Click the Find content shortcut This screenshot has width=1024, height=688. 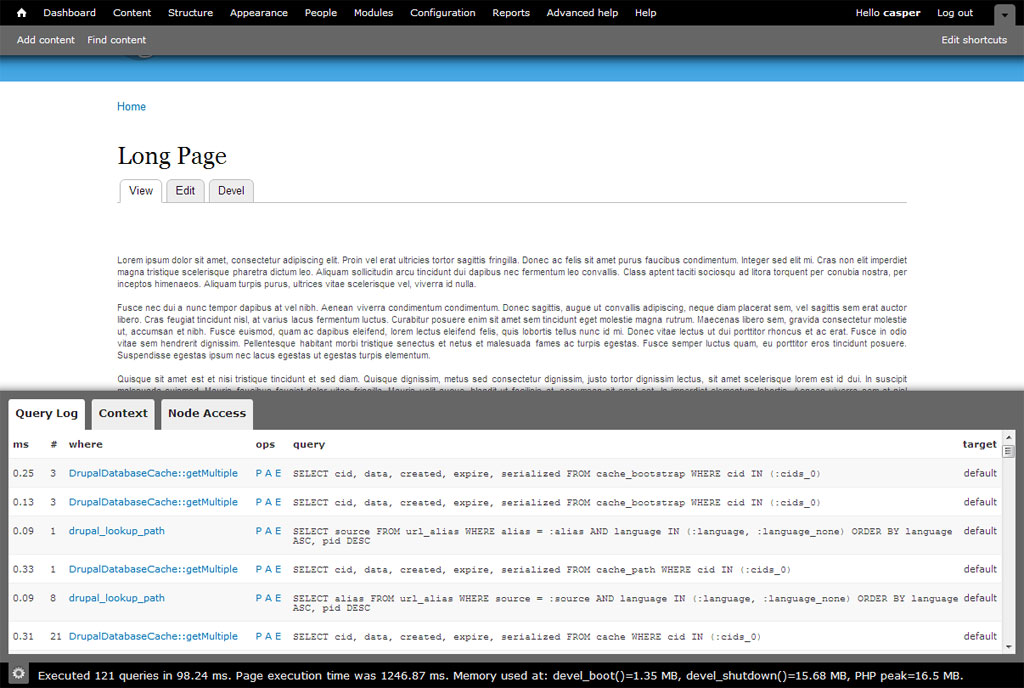point(116,40)
